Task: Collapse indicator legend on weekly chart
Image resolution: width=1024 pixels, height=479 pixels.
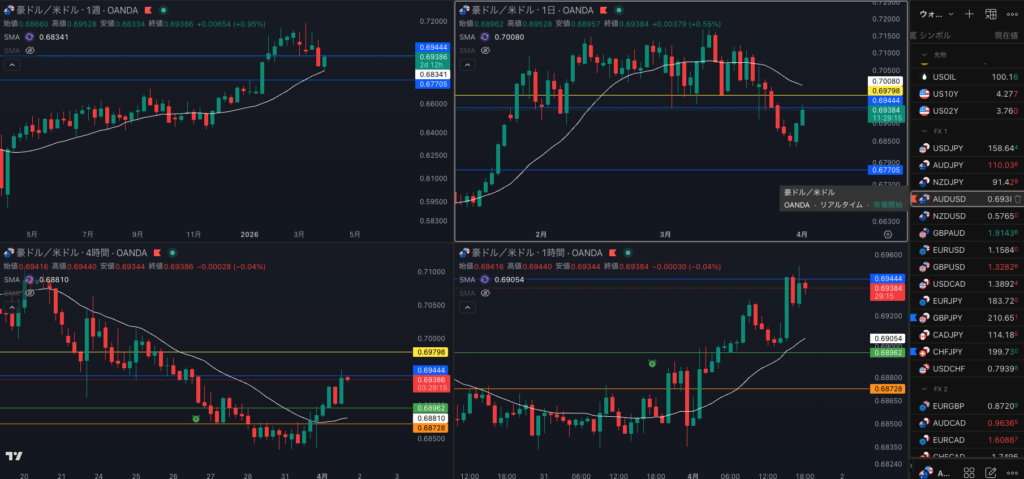Action: 12,65
